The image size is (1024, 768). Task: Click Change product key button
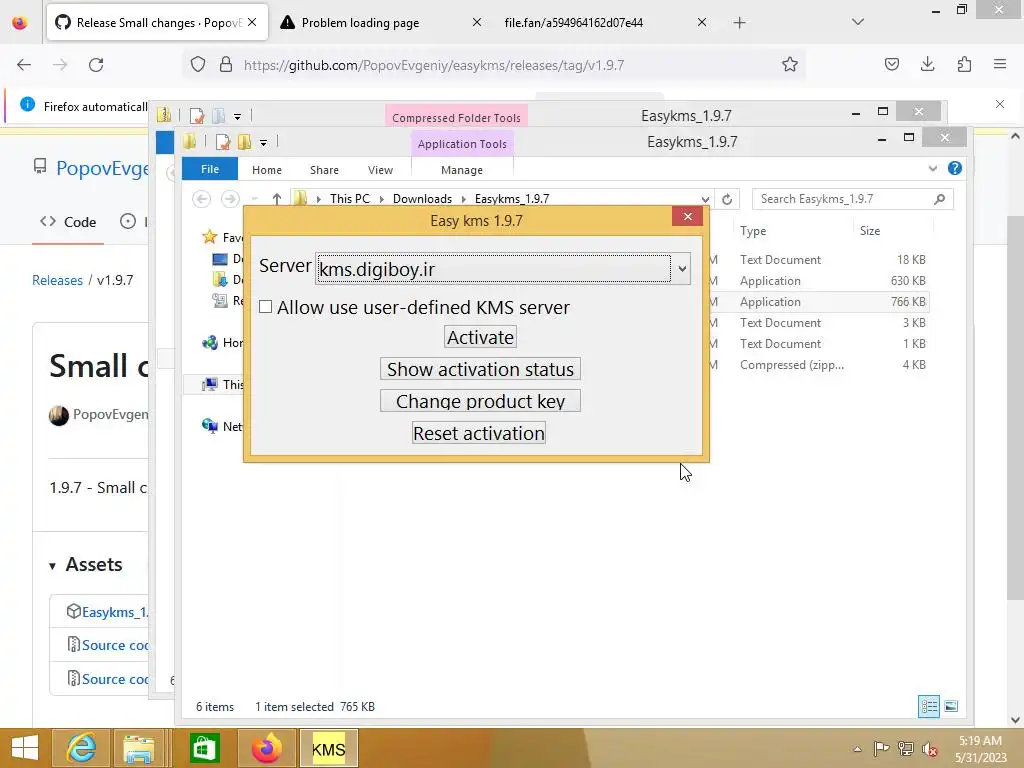coord(480,401)
